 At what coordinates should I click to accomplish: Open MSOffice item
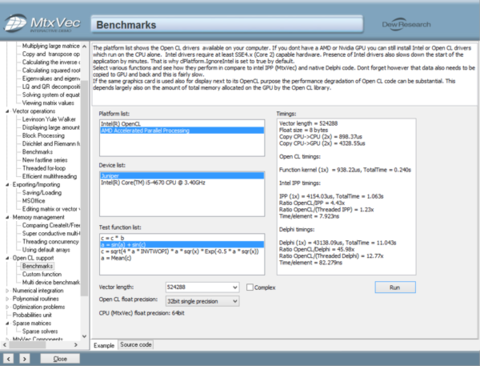(33, 201)
